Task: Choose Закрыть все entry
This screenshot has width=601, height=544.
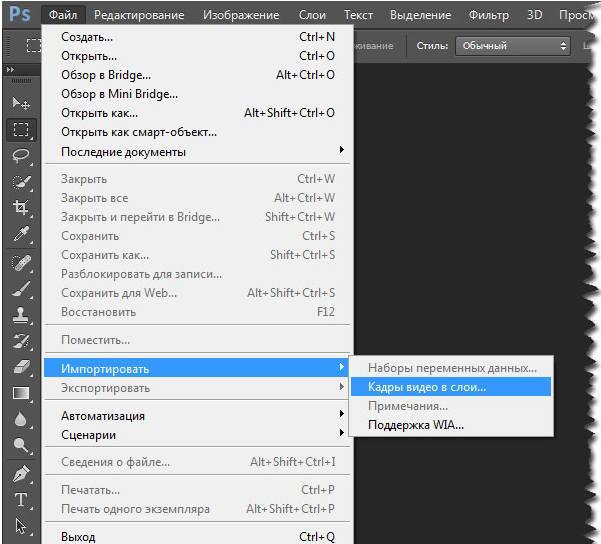Action: 197,198
